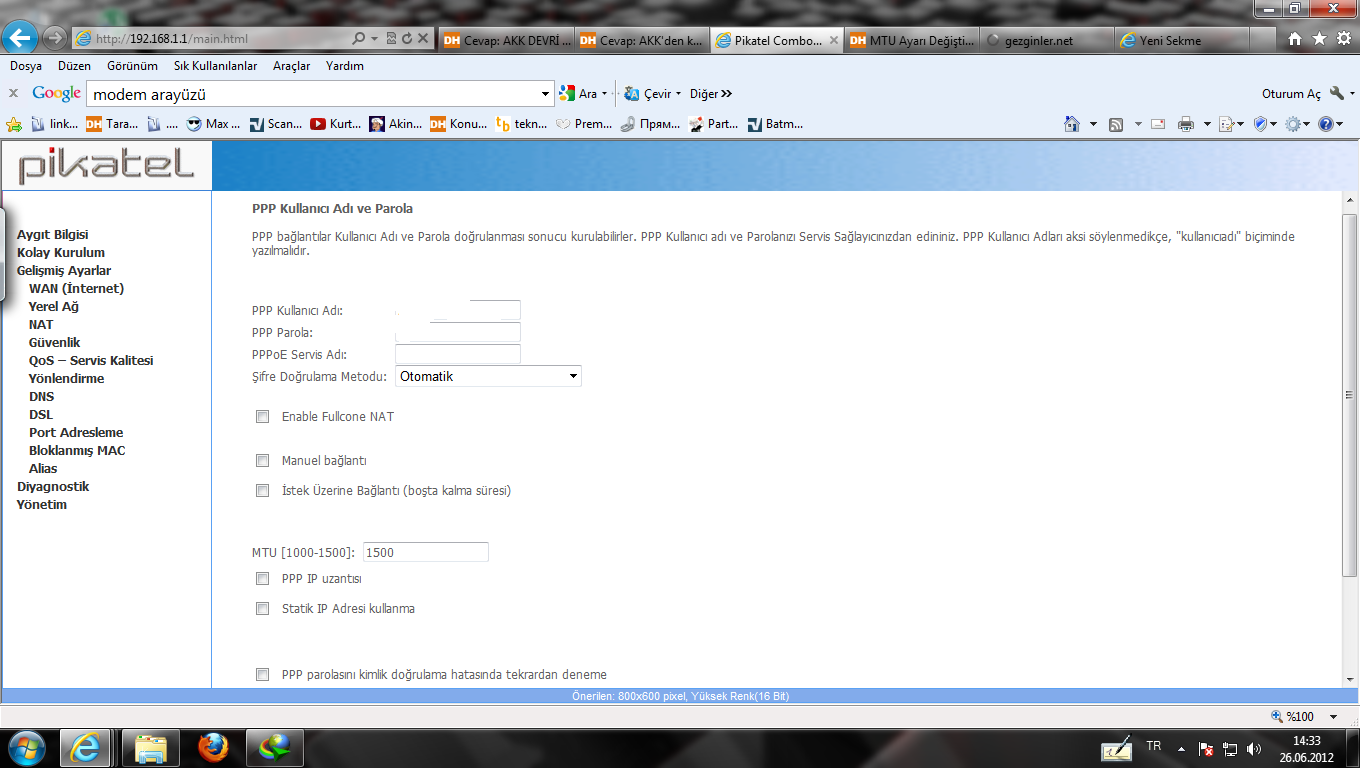The image size is (1360, 768).
Task: Enable the Fullcone NAT checkbox
Action: coord(263,417)
